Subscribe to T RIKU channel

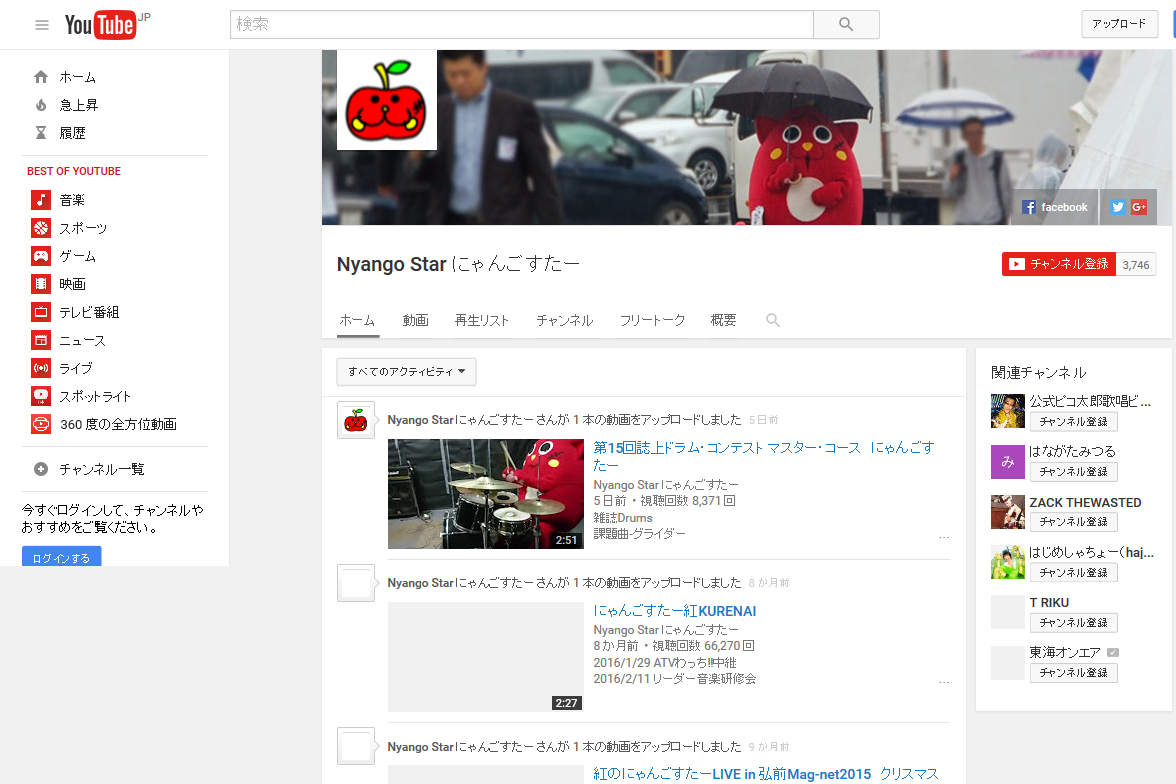pos(1073,623)
